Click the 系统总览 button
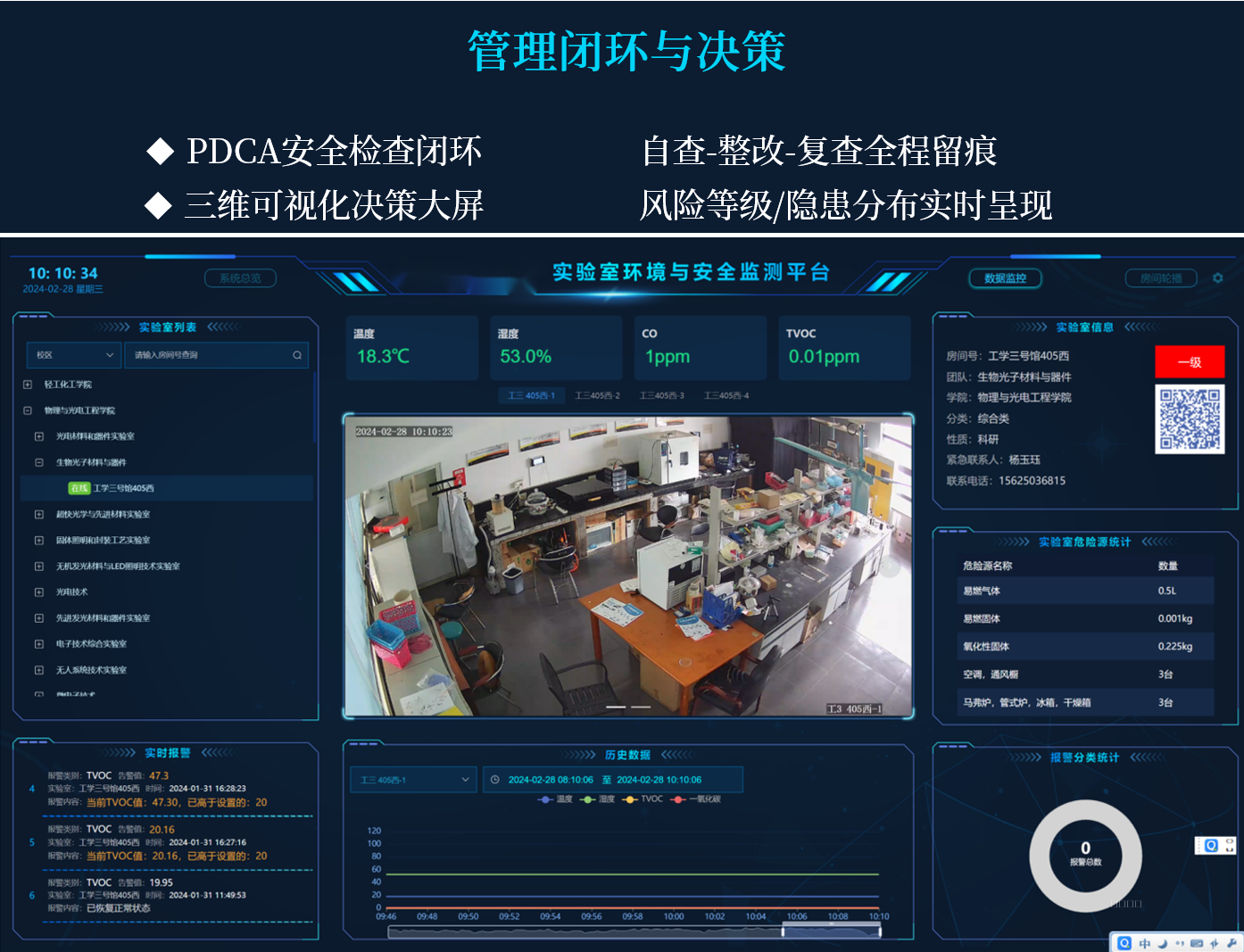 [x=240, y=278]
